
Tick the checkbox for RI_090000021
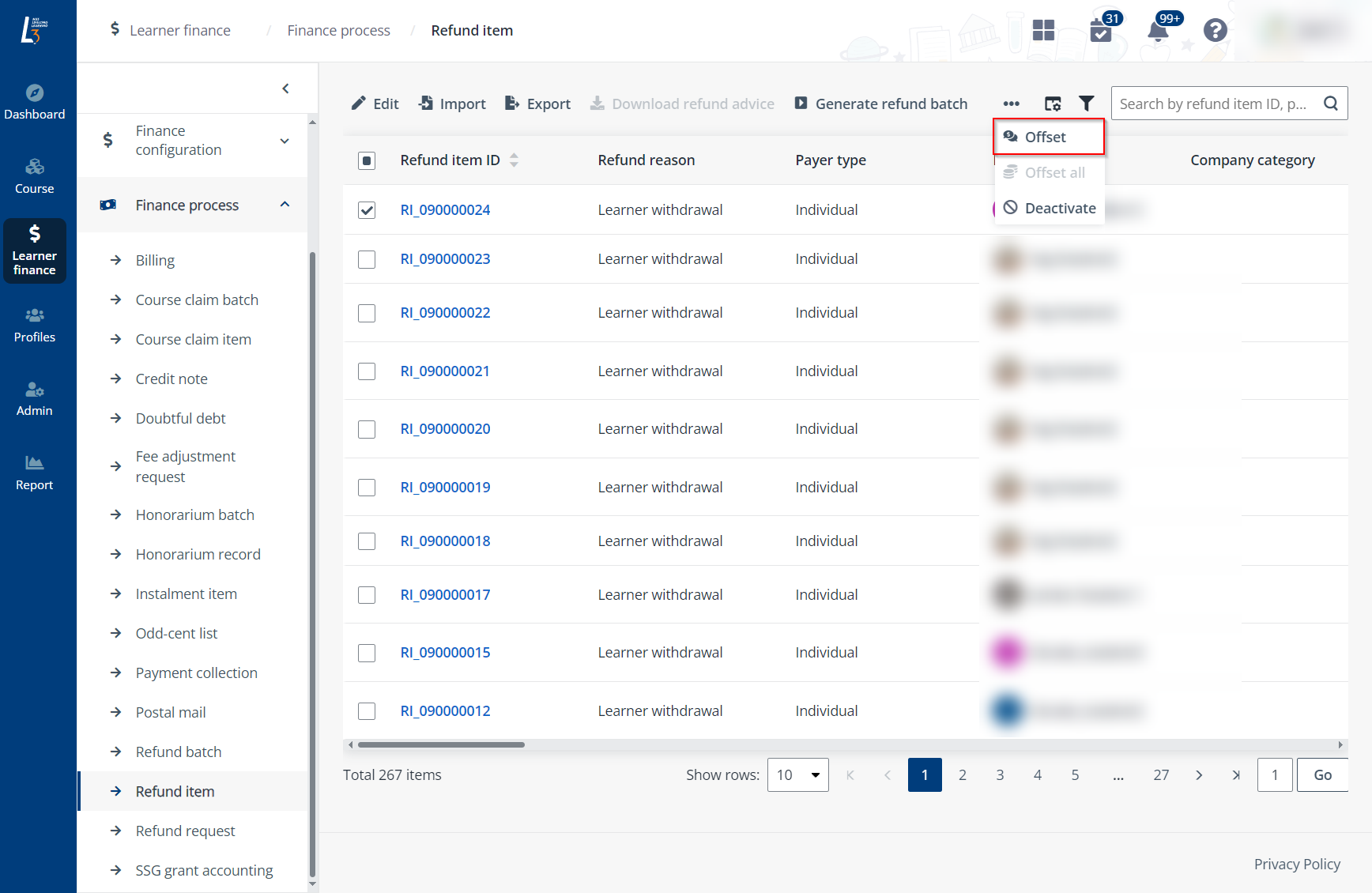(367, 371)
